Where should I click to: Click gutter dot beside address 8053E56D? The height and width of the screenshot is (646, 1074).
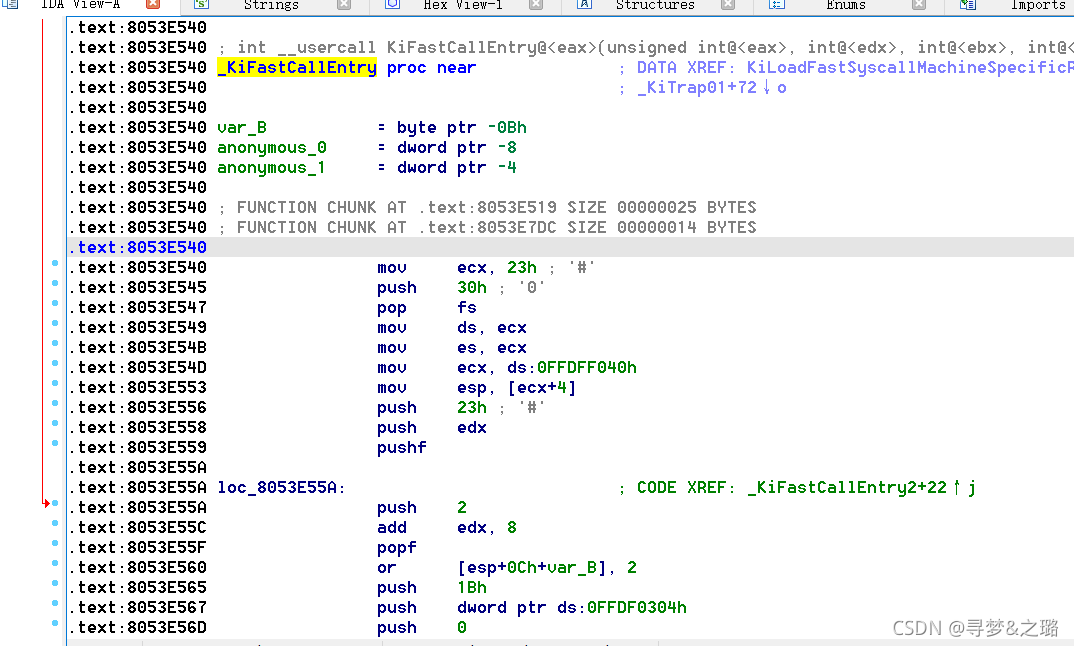click(55, 623)
